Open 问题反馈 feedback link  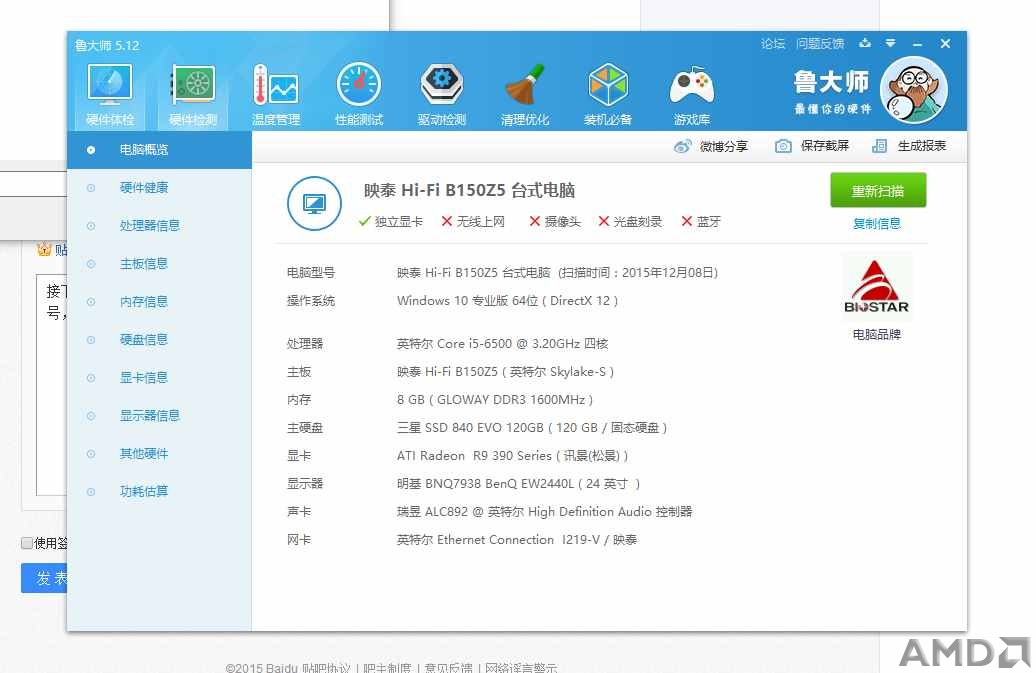pos(820,44)
